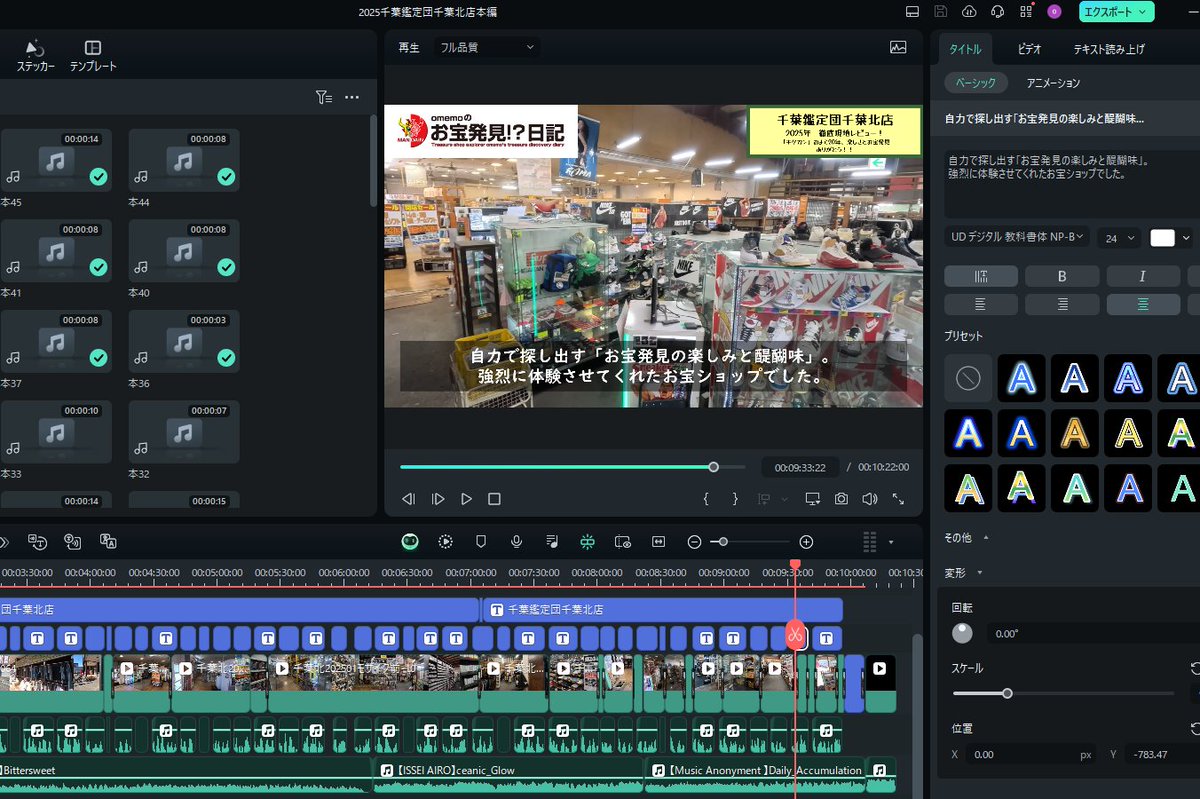Switch to the ビデオ tab
This screenshot has height=799, width=1200.
pos(1030,49)
